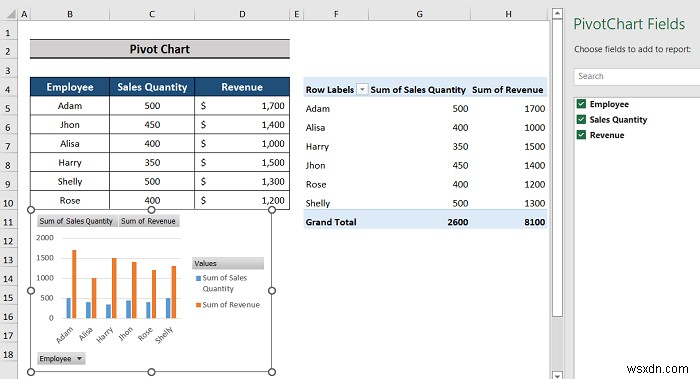Image resolution: width=700 pixels, height=379 pixels.
Task: Click Harry's orange revenue bar in chart
Action: coord(114,288)
